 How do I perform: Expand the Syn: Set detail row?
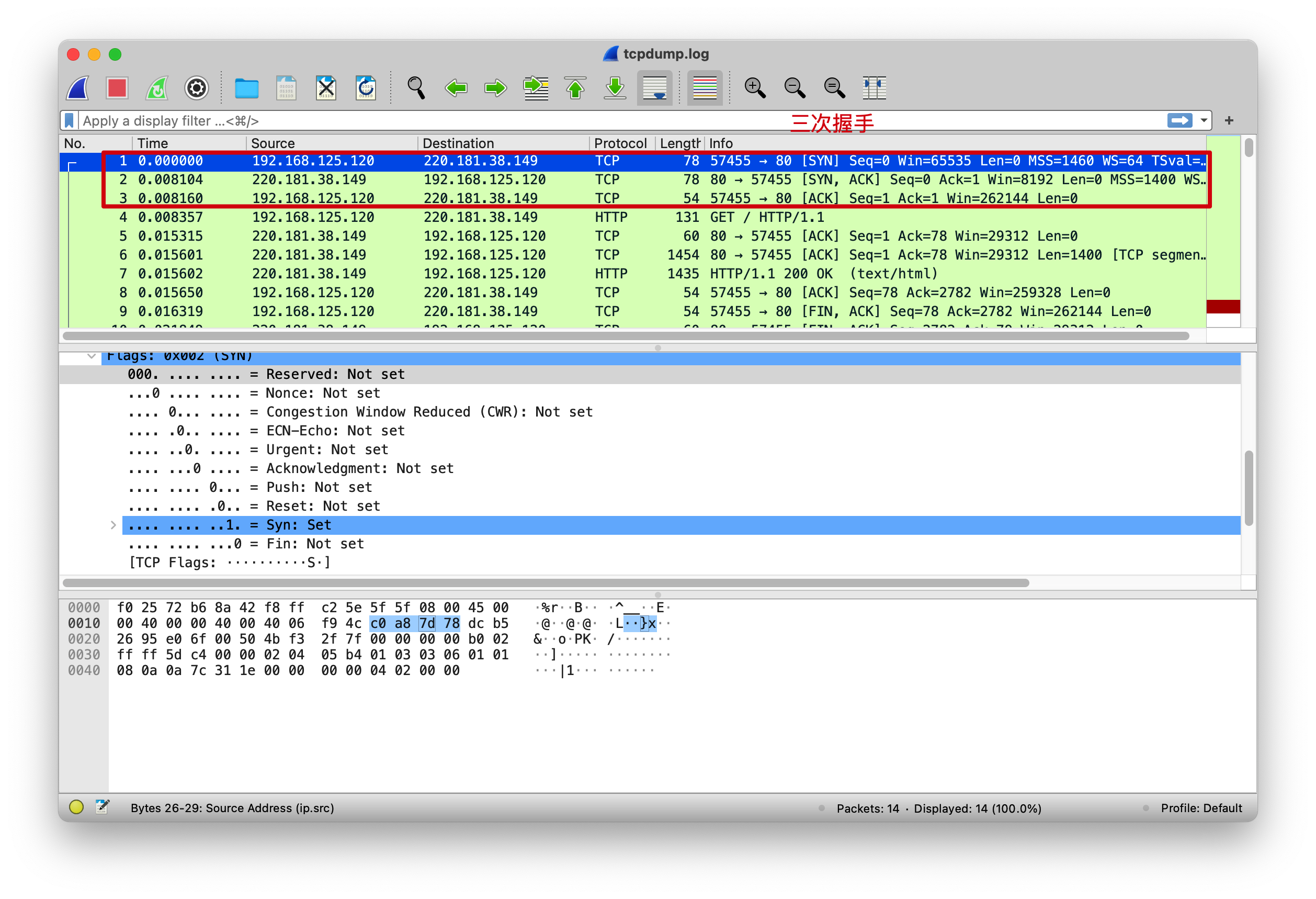pos(114,525)
